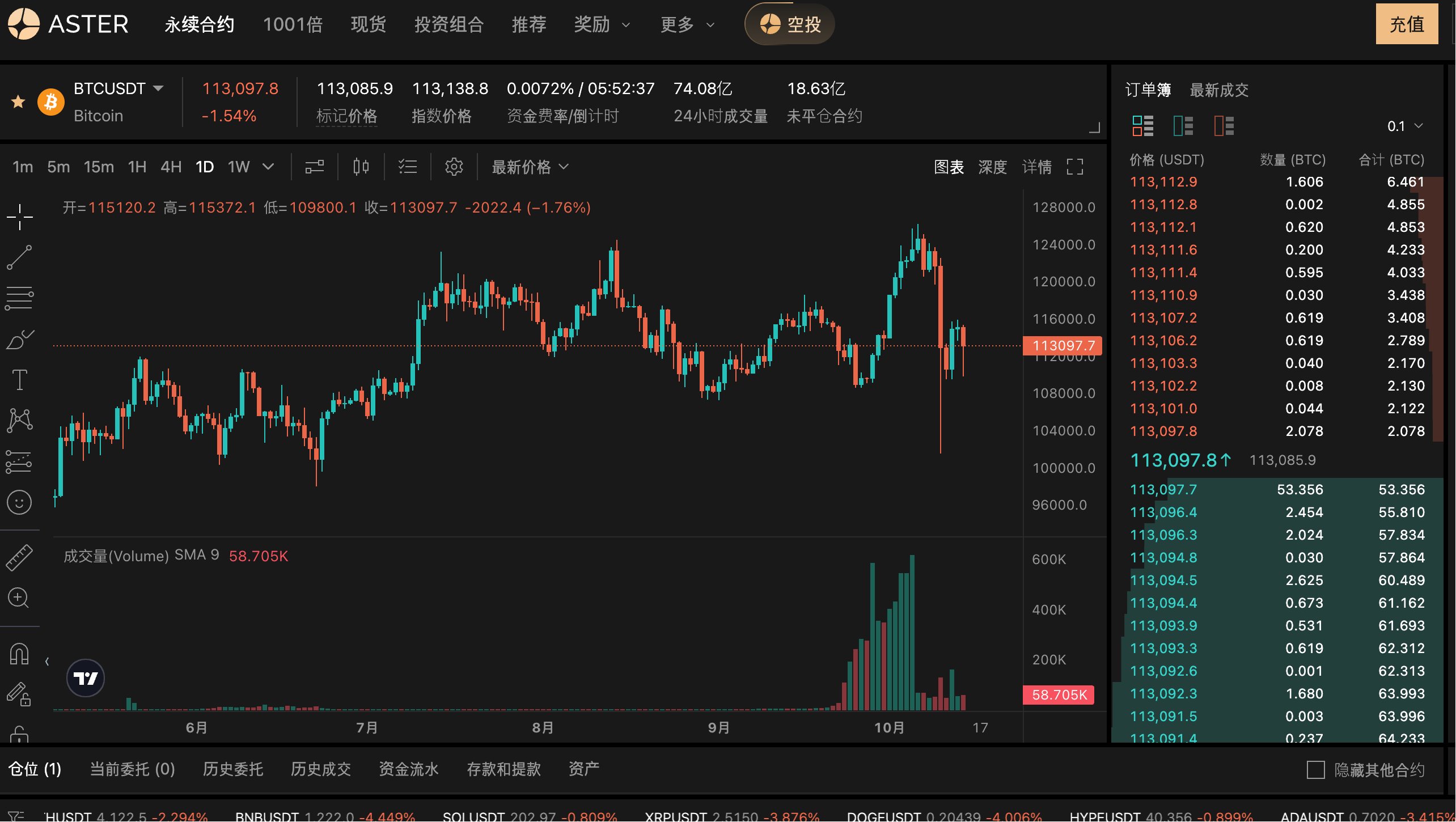Activate the zoom in tool

(19, 598)
